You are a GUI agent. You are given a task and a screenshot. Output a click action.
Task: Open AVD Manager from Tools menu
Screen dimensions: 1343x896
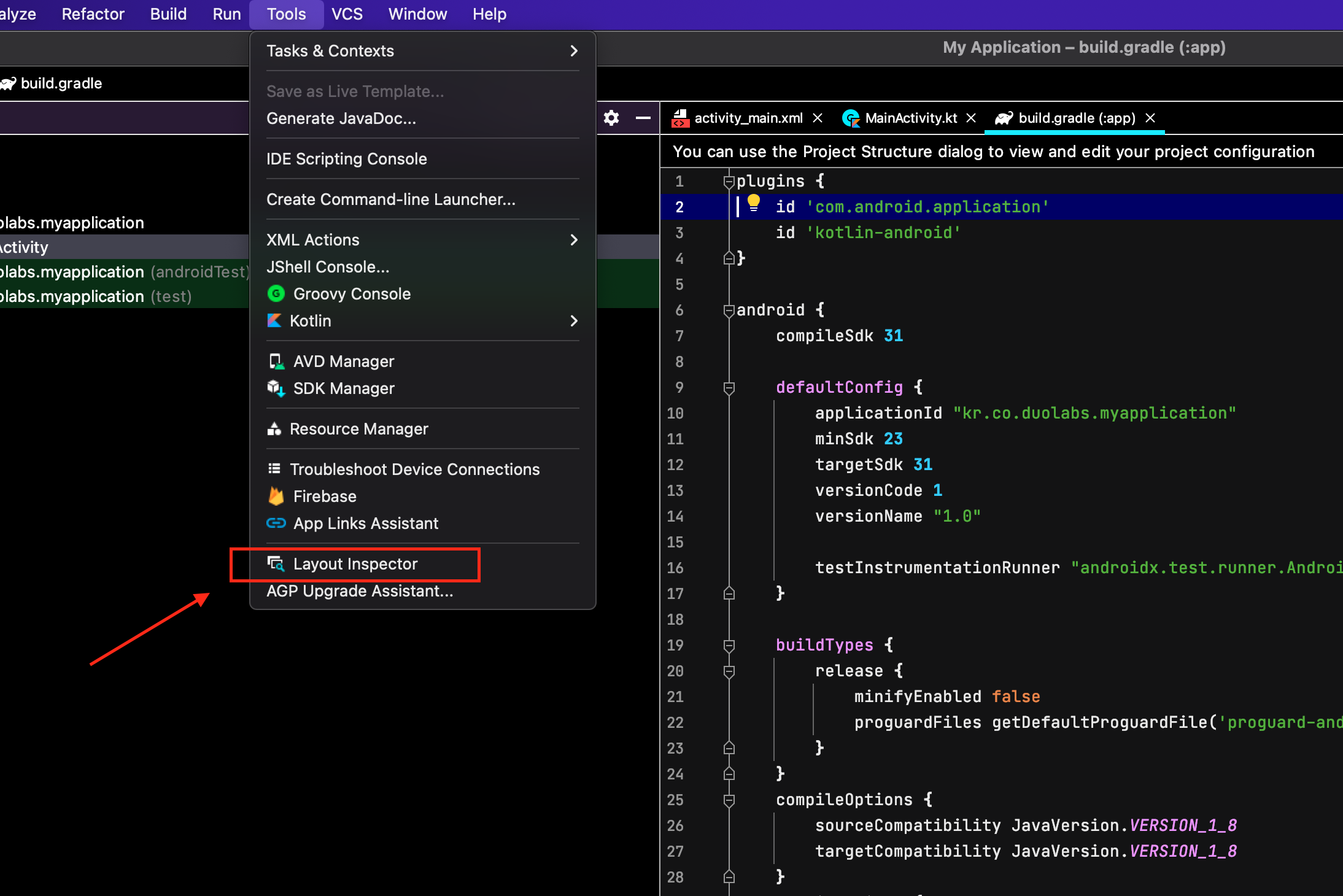pos(343,361)
